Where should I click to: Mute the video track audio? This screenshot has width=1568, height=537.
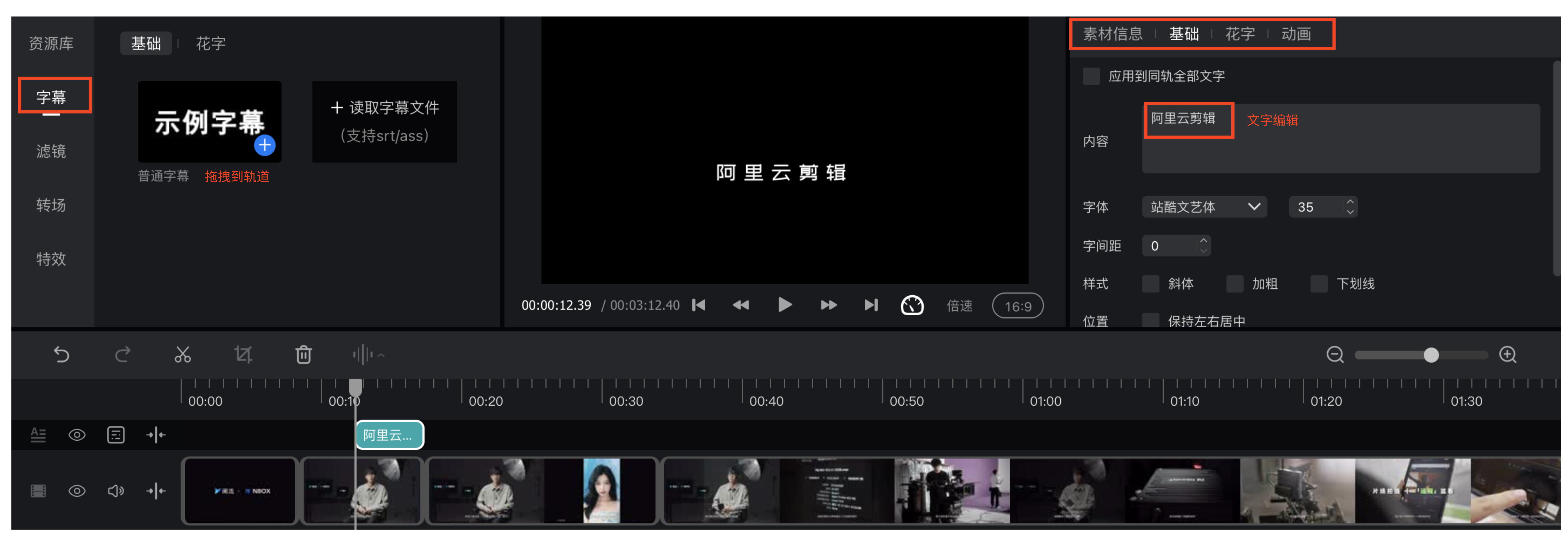point(116,491)
